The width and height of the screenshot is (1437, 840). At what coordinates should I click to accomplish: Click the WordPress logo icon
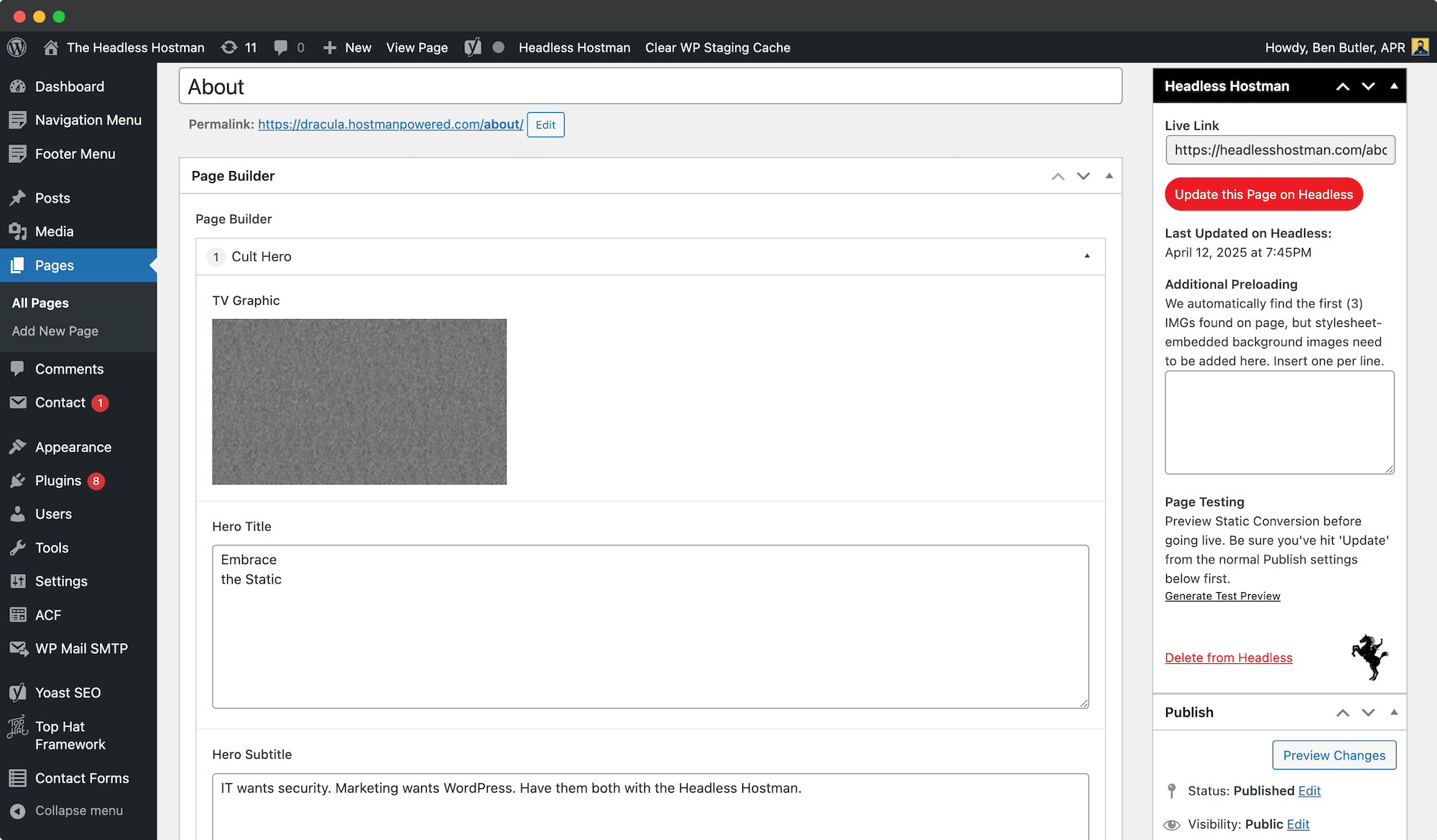click(x=17, y=47)
